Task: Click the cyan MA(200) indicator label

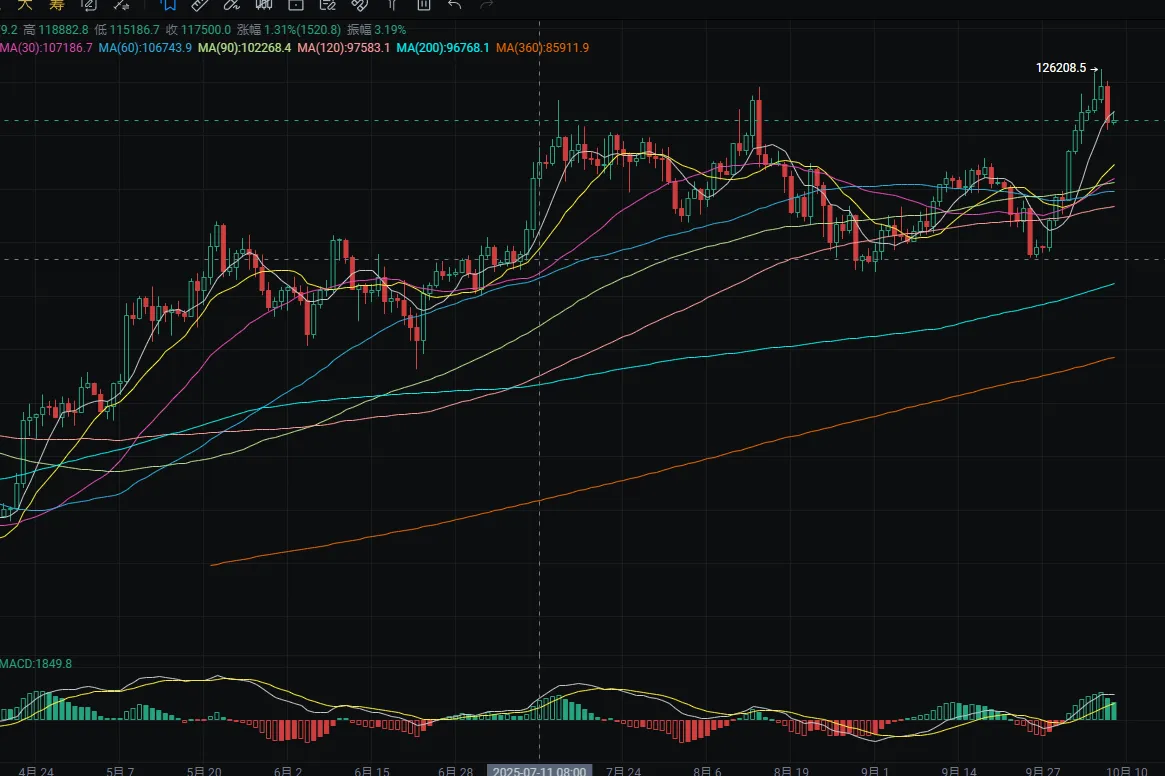Action: click(443, 47)
